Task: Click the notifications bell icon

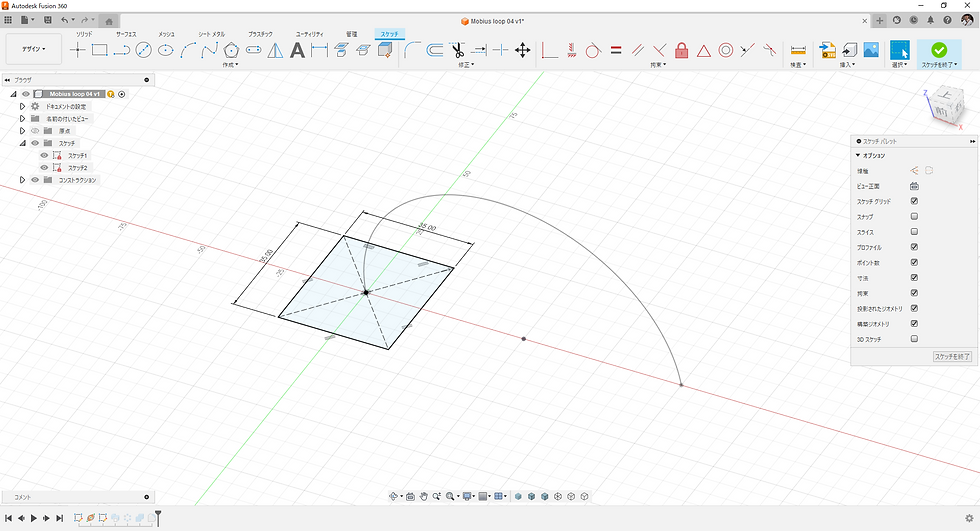Action: coord(930,21)
